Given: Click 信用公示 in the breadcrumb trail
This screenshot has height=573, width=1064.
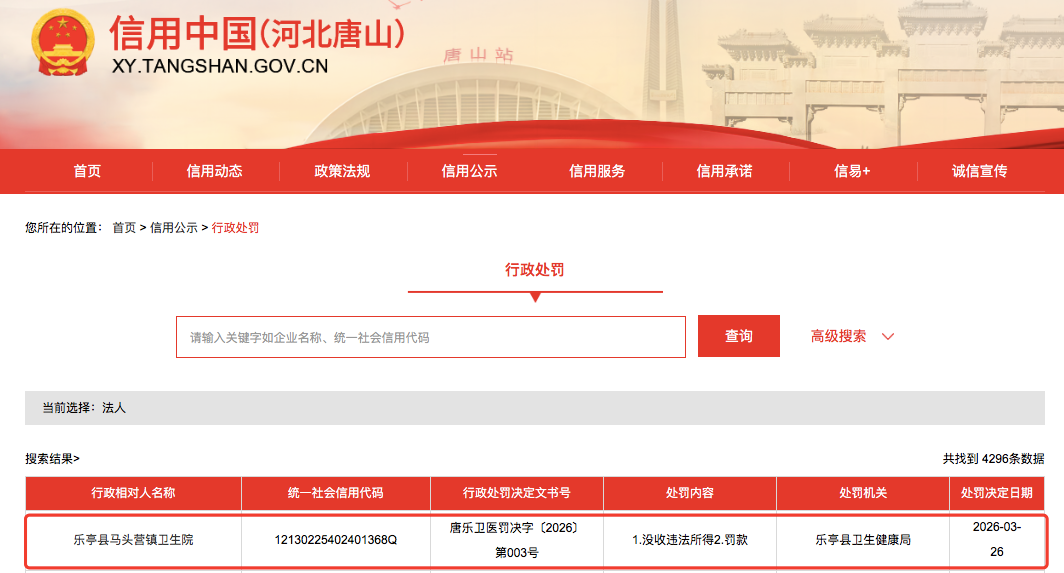Looking at the screenshot, I should click(x=174, y=228).
